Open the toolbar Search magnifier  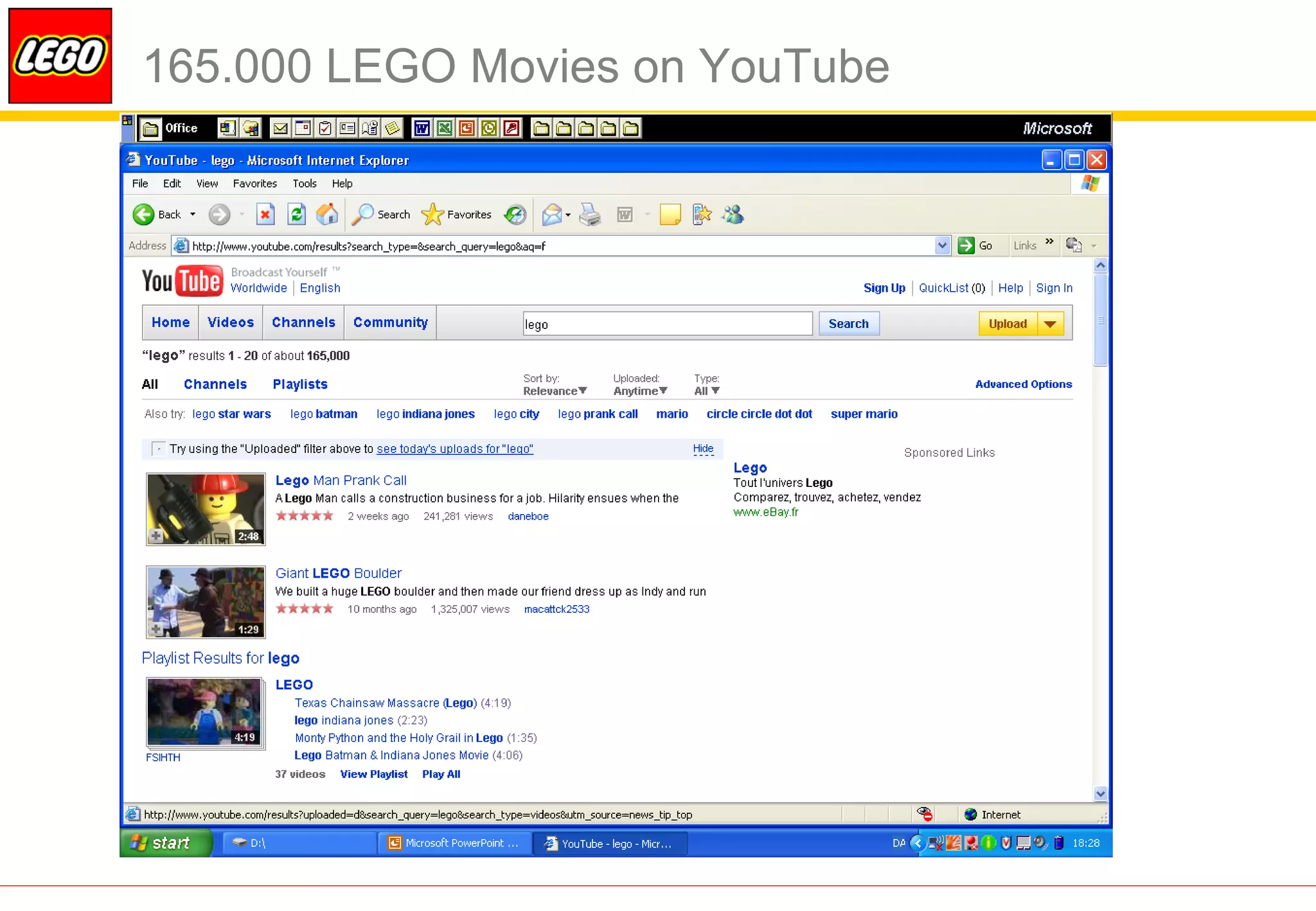363,215
